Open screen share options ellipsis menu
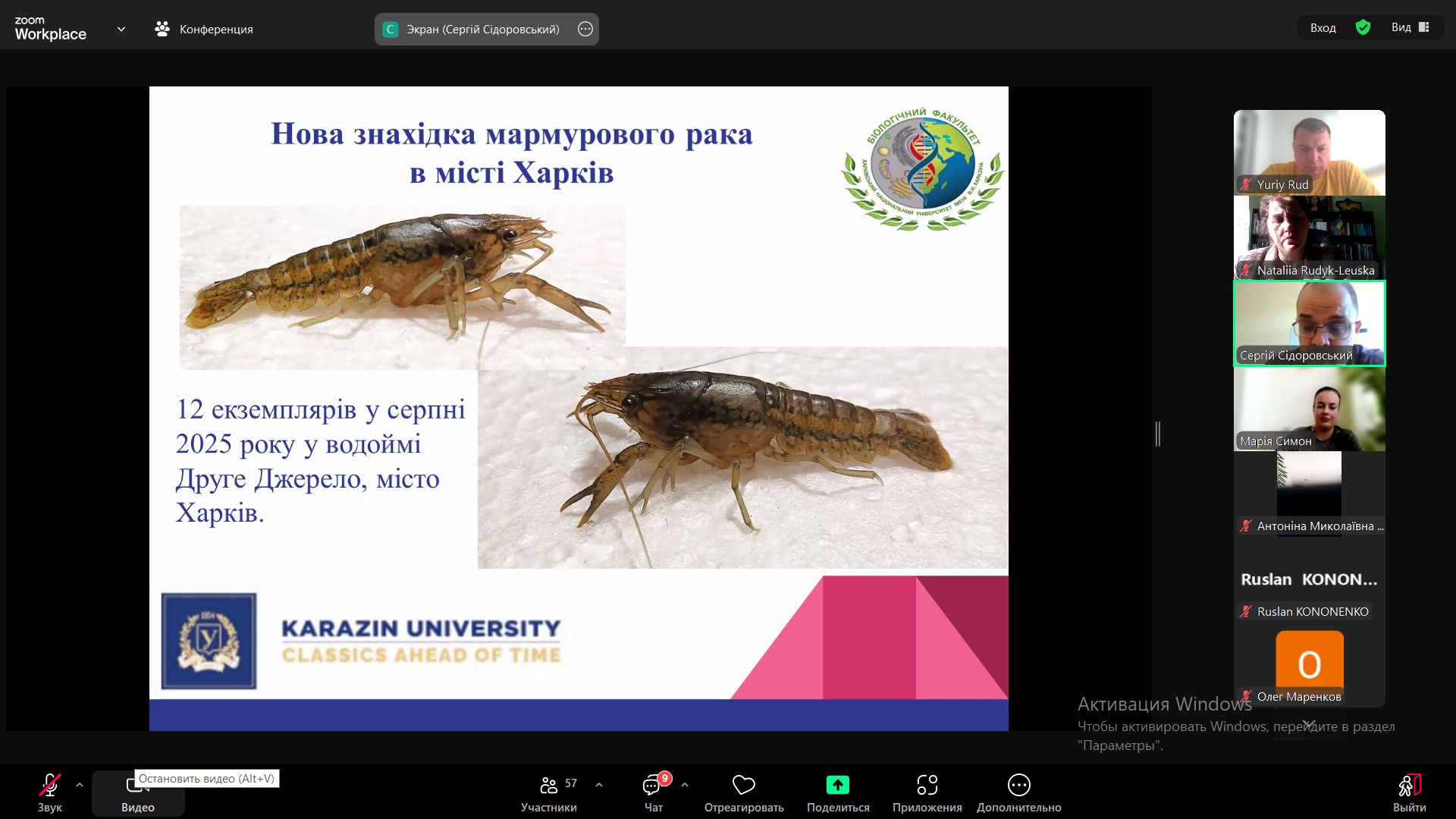Viewport: 1456px width, 819px height. click(x=585, y=29)
